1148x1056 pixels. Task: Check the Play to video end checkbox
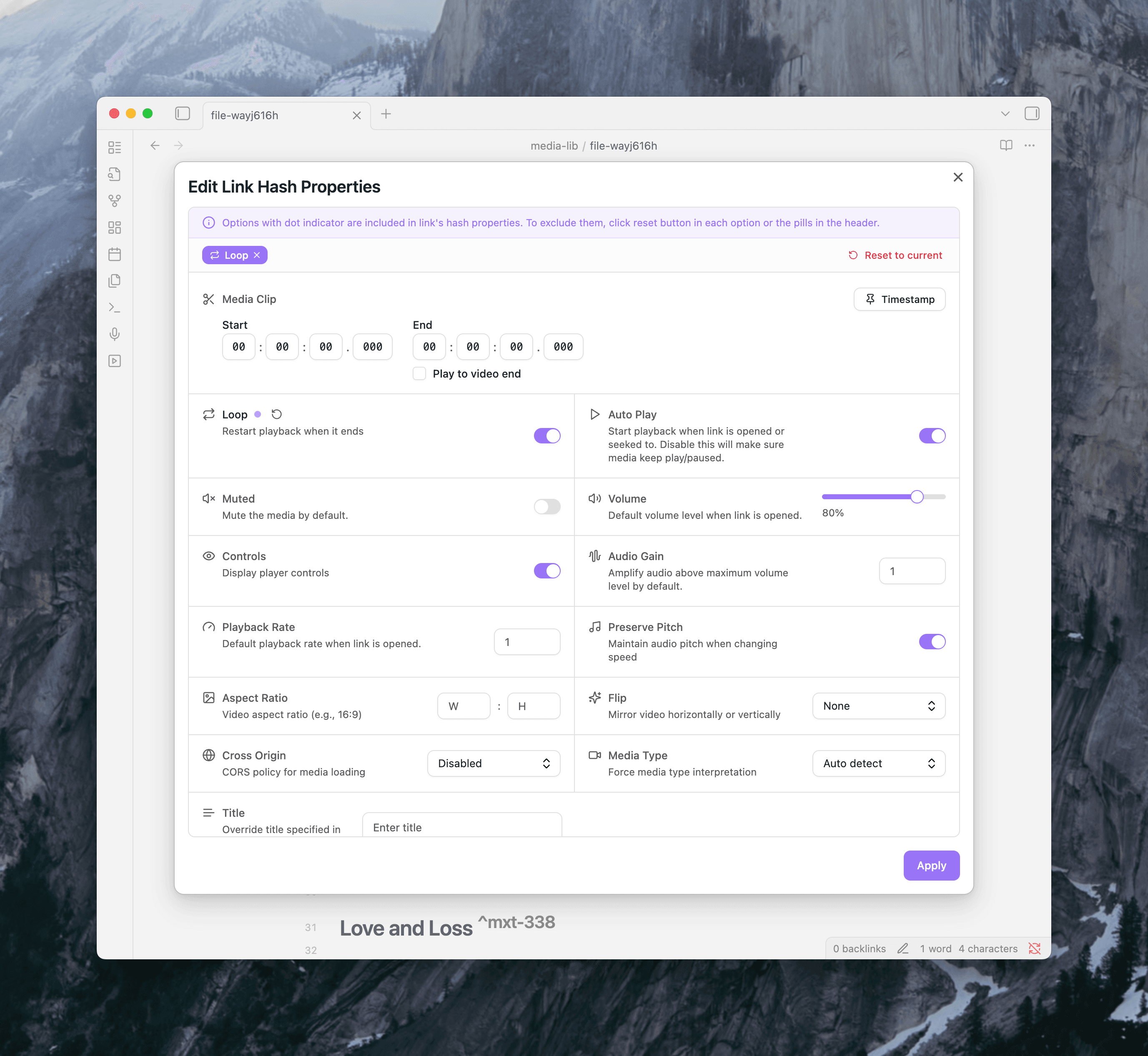coord(419,373)
